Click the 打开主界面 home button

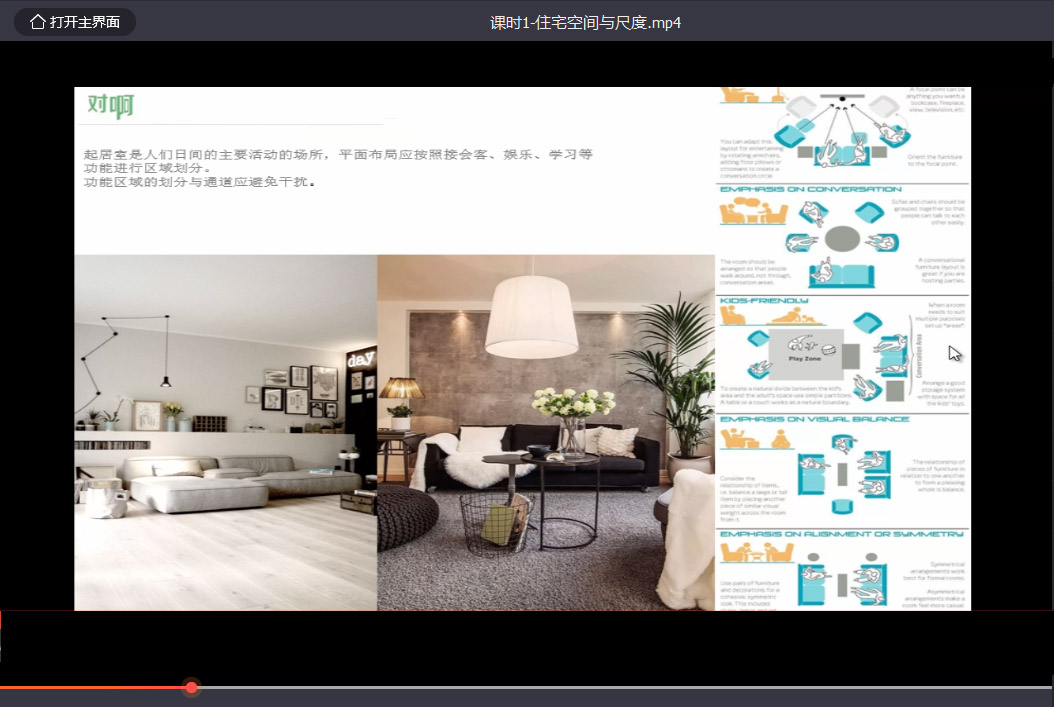75,22
